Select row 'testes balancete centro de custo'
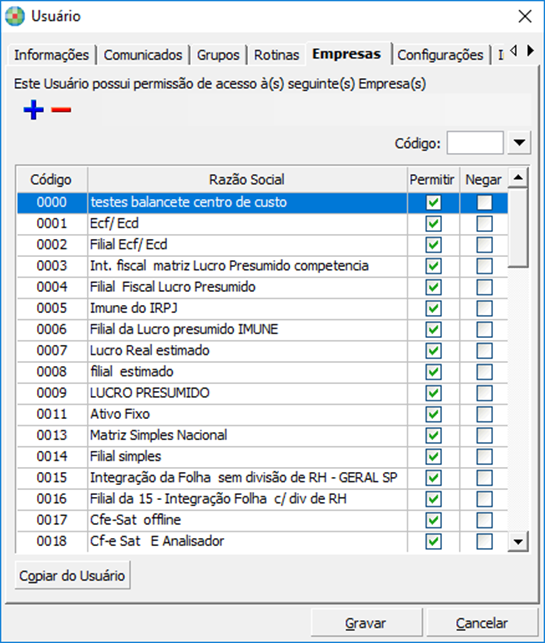The width and height of the screenshot is (545, 643). click(x=262, y=203)
